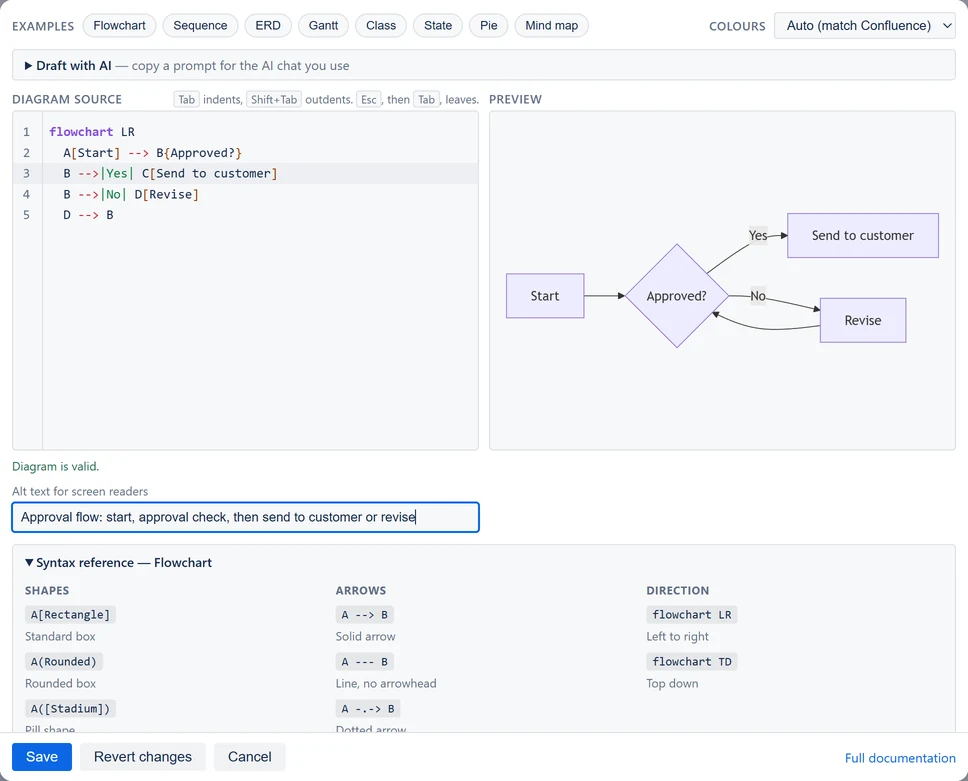This screenshot has width=968, height=781.
Task: Click the 'A --> B' solid arrow snippet
Action: pyautogui.click(x=365, y=615)
